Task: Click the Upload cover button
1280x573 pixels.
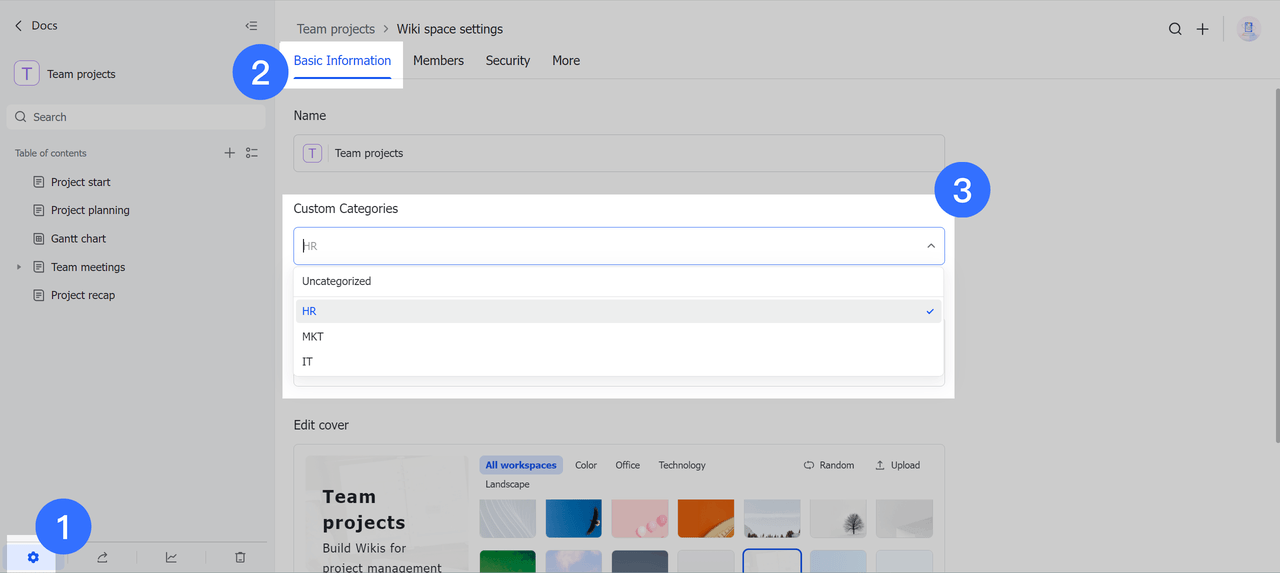Action: 897,465
